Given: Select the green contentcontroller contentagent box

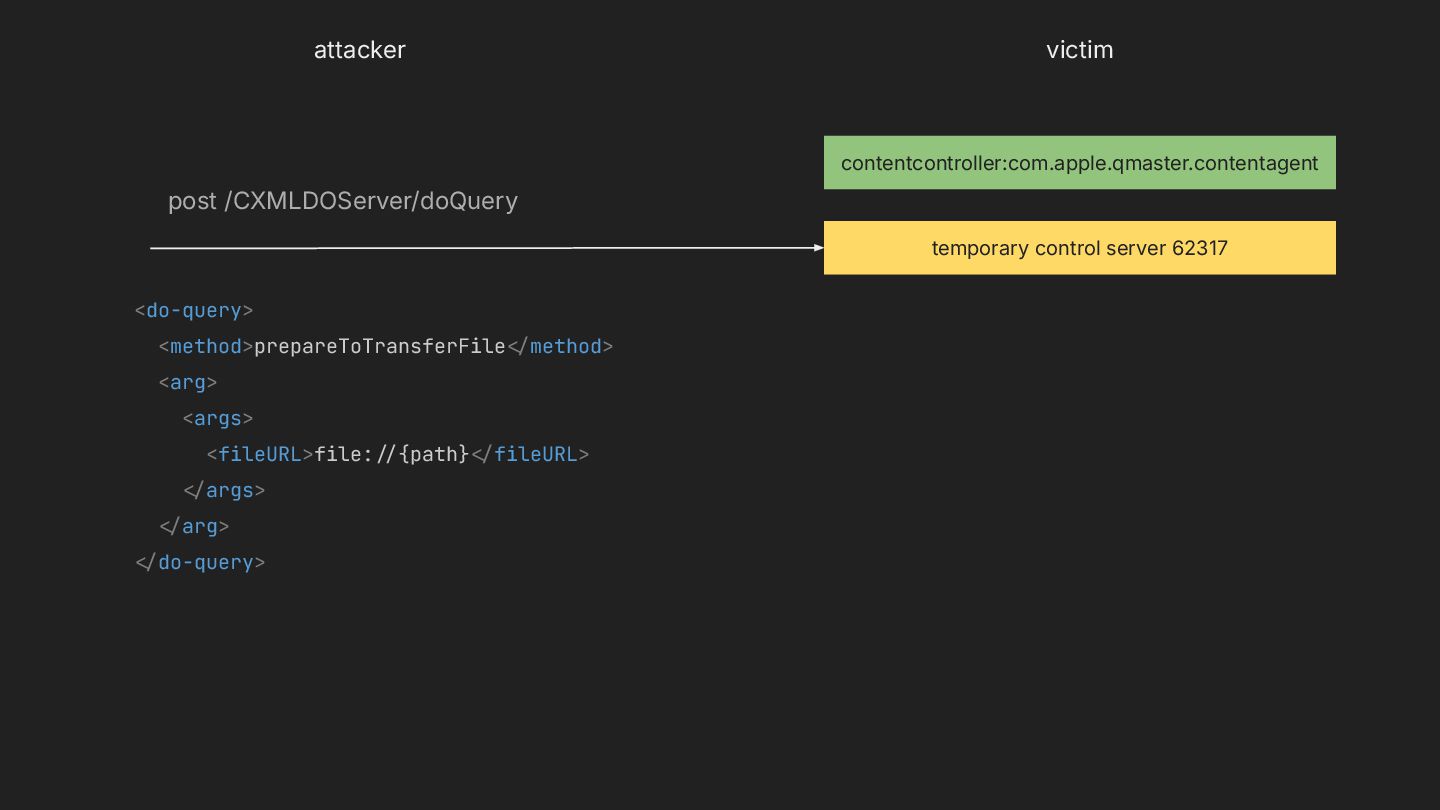Looking at the screenshot, I should click(x=1079, y=163).
